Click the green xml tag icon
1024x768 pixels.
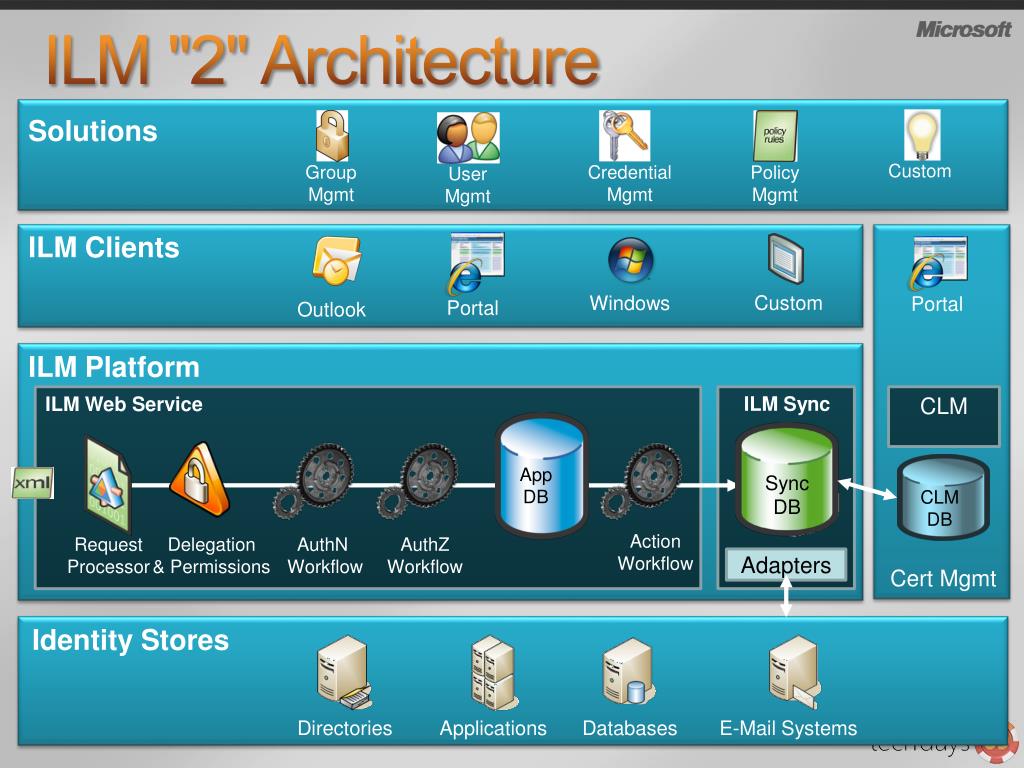coord(33,483)
